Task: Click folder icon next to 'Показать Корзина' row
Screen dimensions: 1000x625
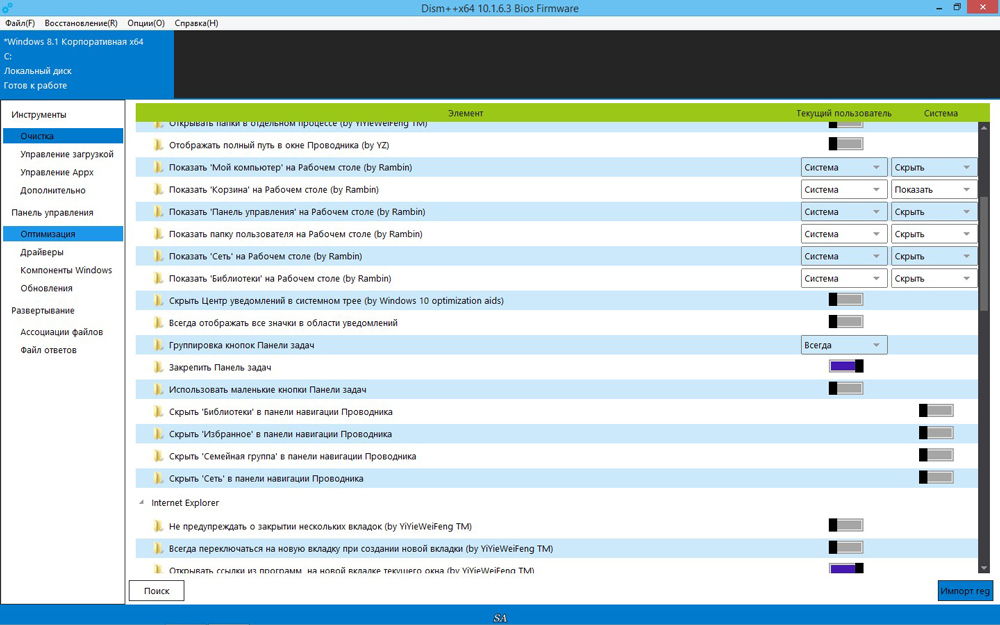Action: 158,189
